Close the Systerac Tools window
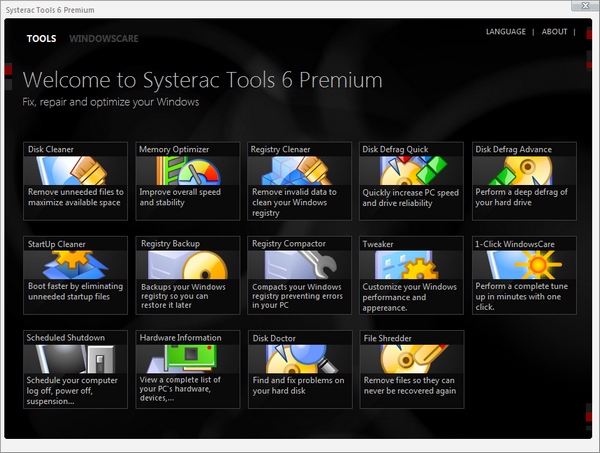The height and width of the screenshot is (453, 600). coord(585,8)
